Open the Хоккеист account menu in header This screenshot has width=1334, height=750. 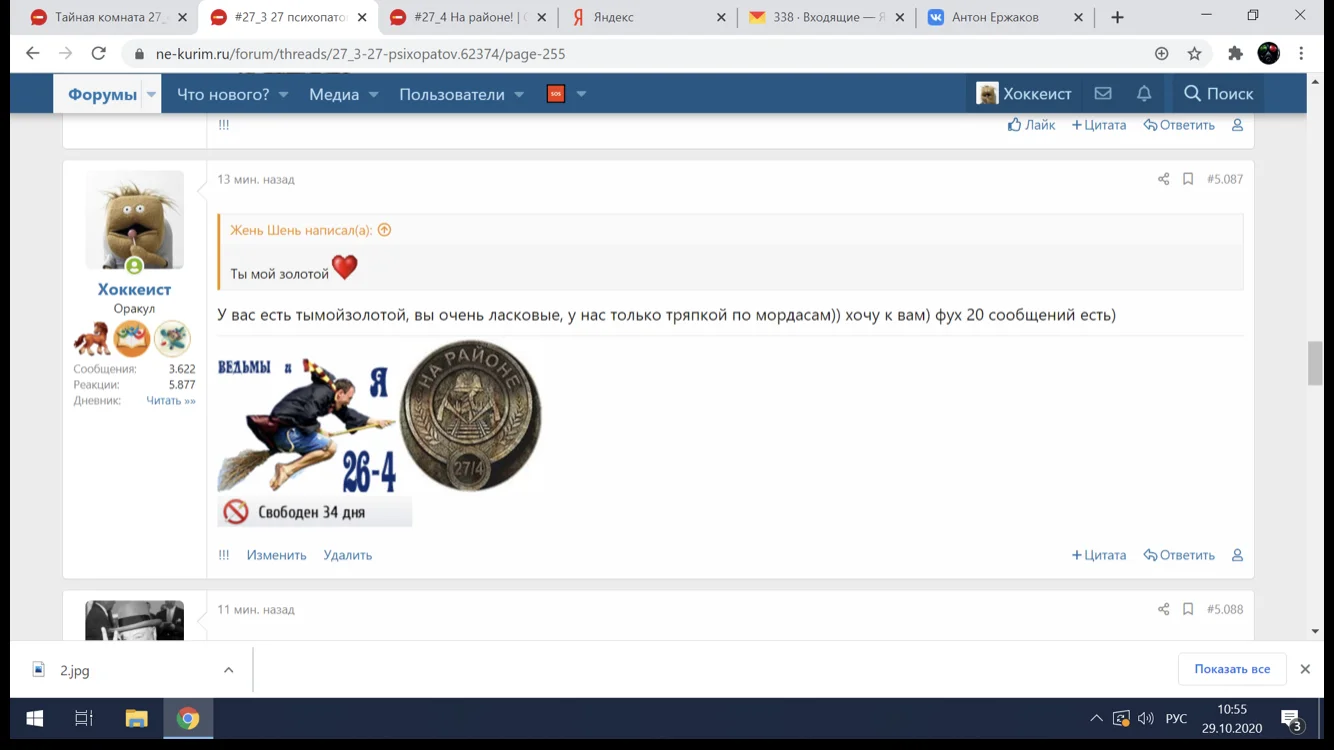tap(1024, 93)
